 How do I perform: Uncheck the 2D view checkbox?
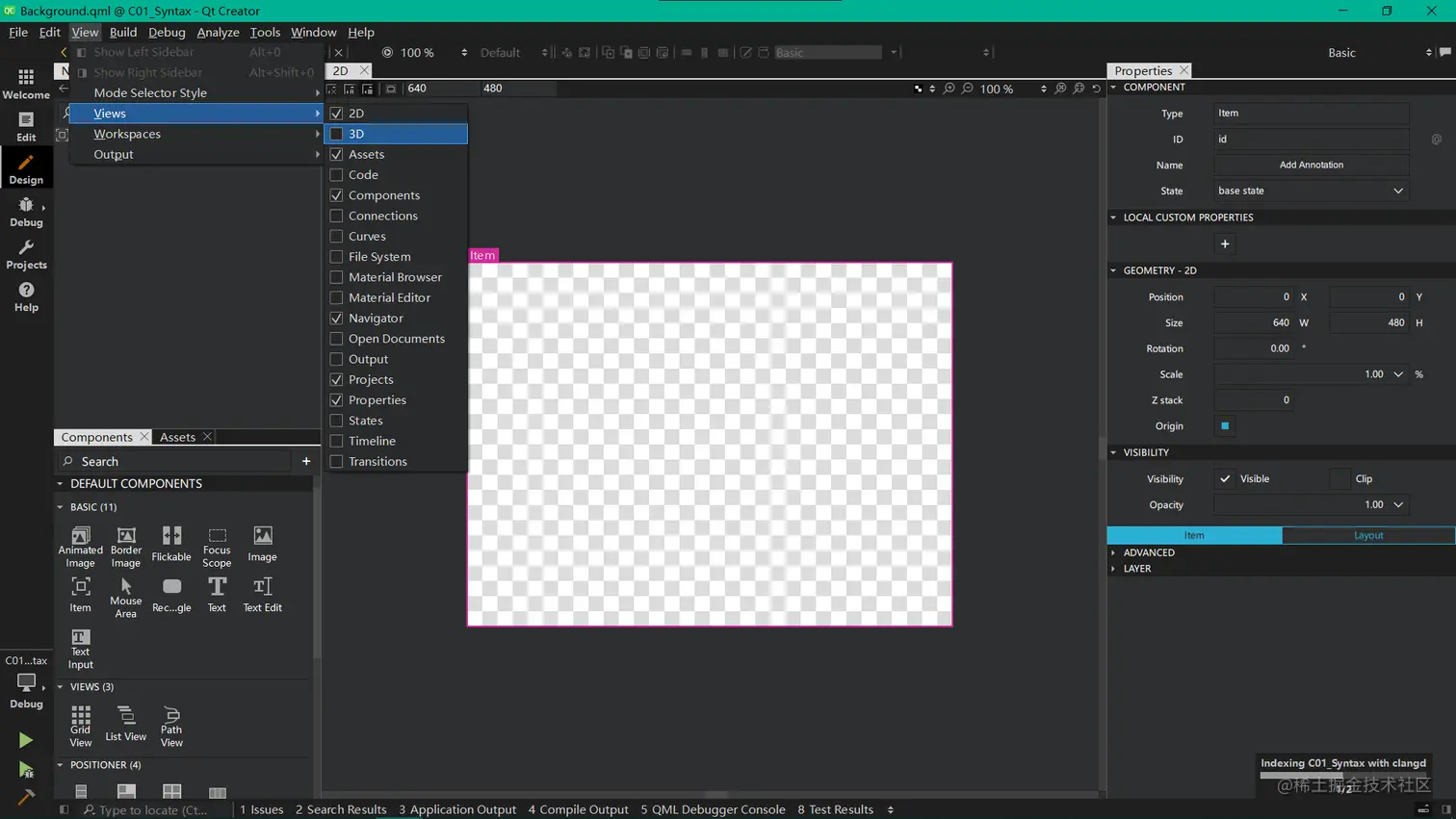point(336,113)
